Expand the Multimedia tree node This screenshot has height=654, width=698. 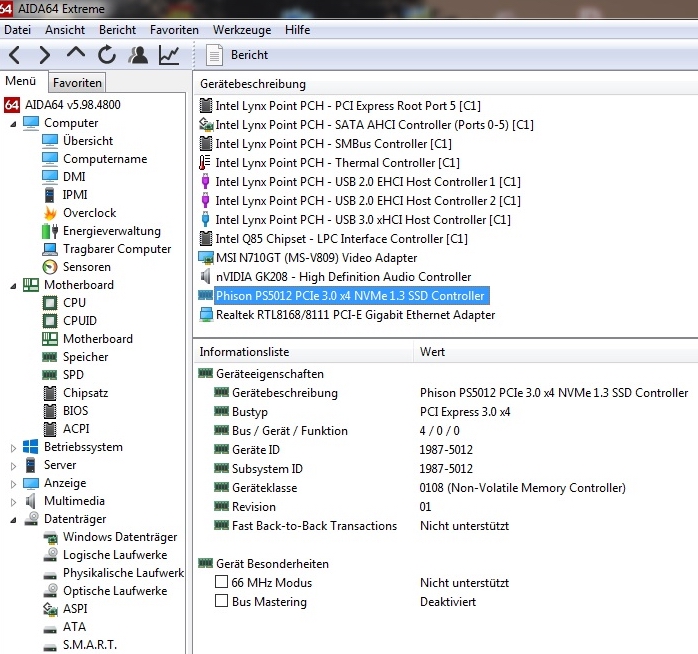(13, 502)
